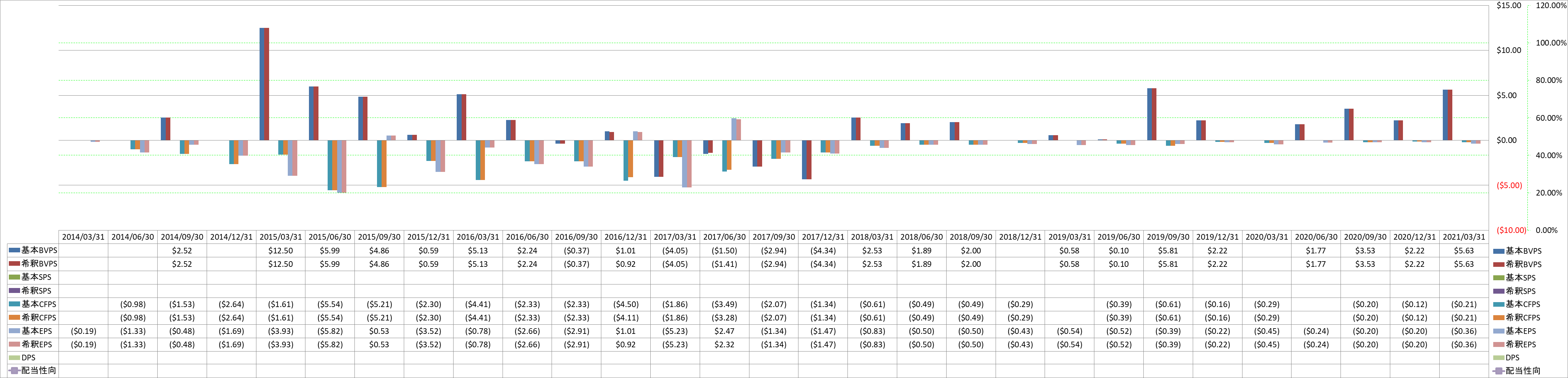Click the $12.50 cell in the 希釈BVPS row
The height and width of the screenshot is (378, 1568).
[x=281, y=264]
